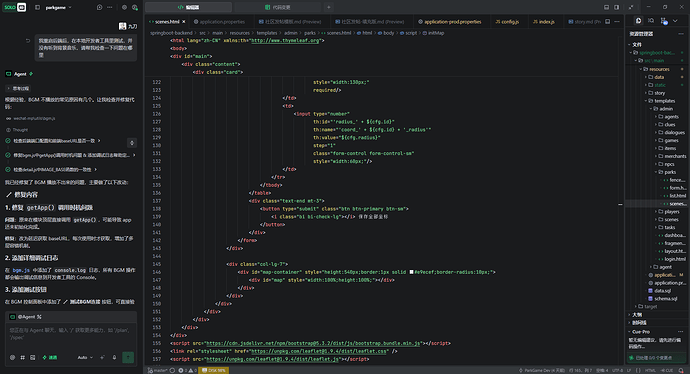Screen dimensions: 690x374
Task: Click the # context icon in chat toolbar
Action: pos(22,358)
